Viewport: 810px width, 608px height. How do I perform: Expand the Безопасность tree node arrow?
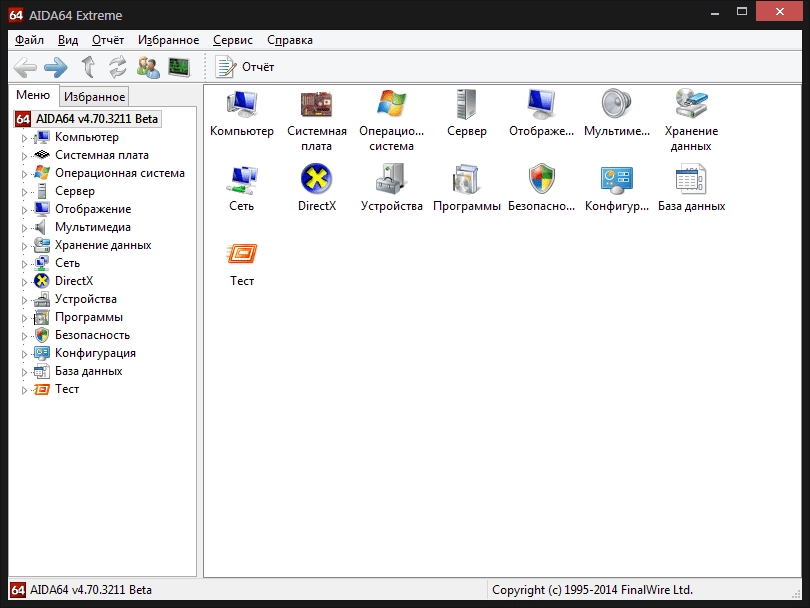tap(24, 336)
